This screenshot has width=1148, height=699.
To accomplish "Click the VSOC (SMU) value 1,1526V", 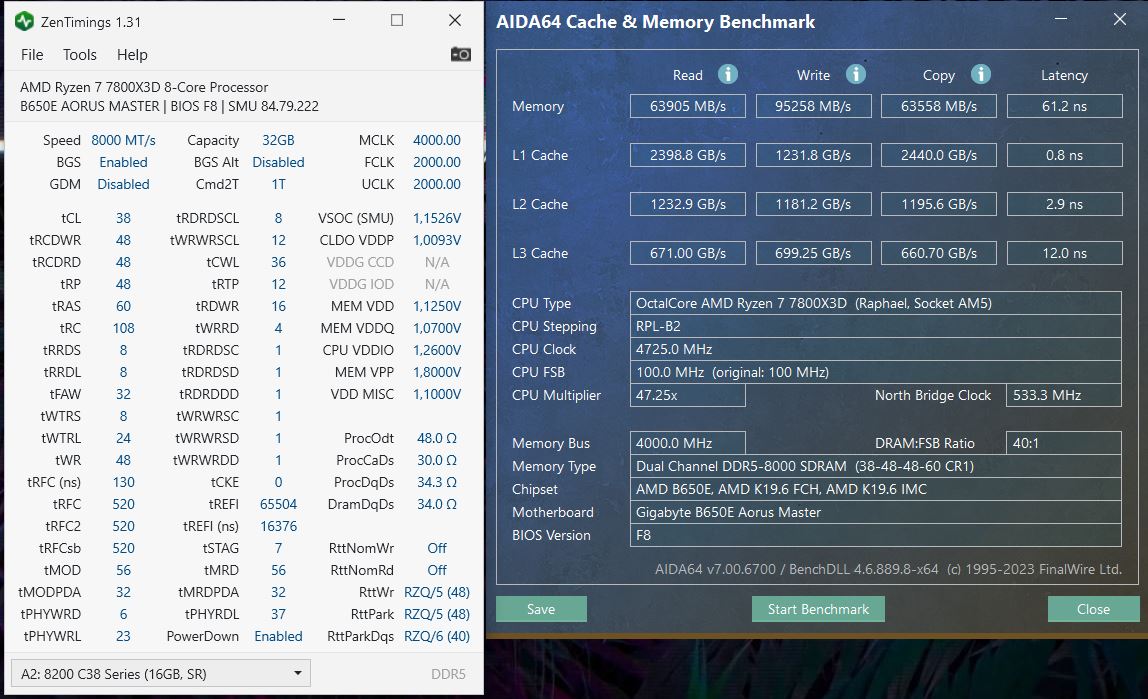I will click(437, 218).
